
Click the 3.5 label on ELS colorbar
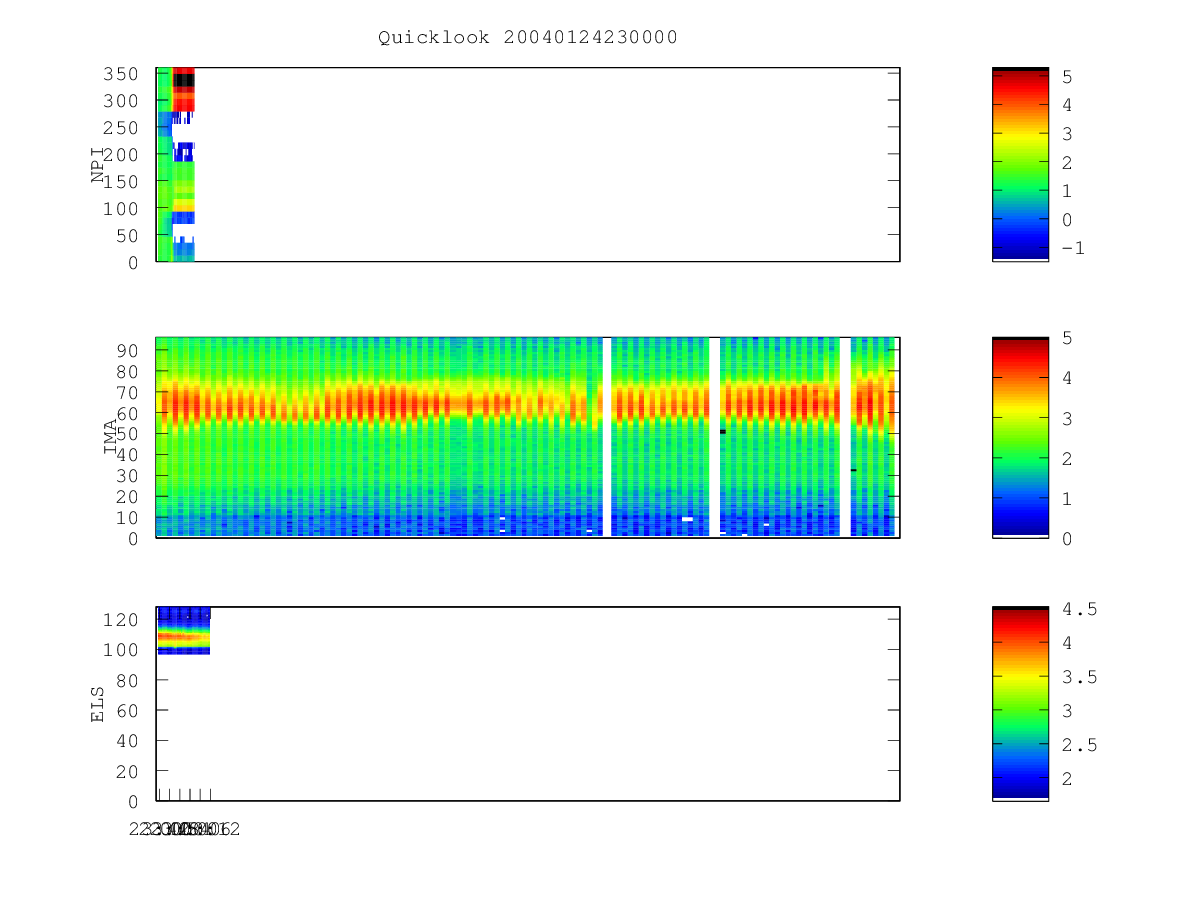tap(1078, 677)
